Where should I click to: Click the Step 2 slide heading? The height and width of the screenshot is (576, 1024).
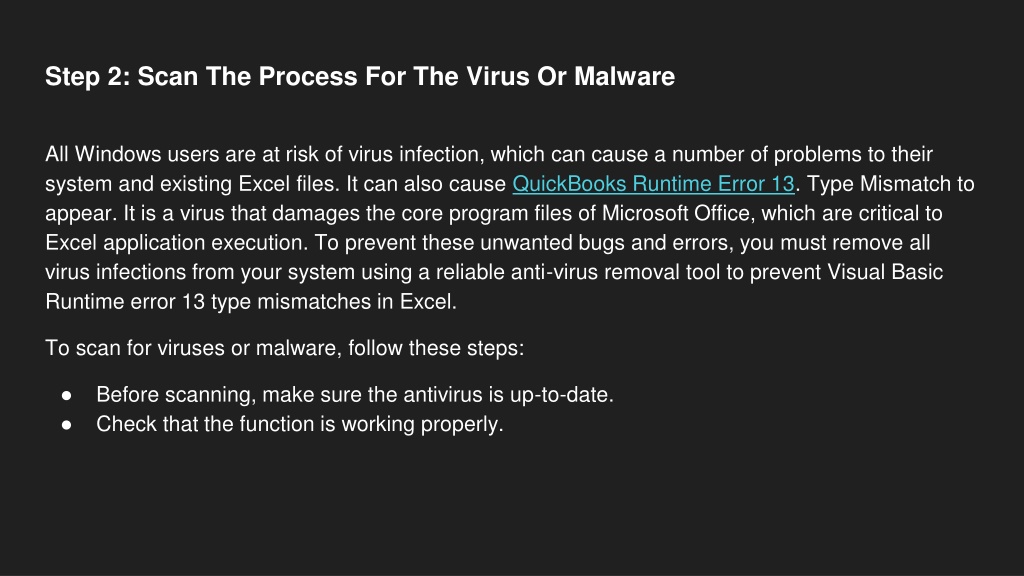click(360, 76)
